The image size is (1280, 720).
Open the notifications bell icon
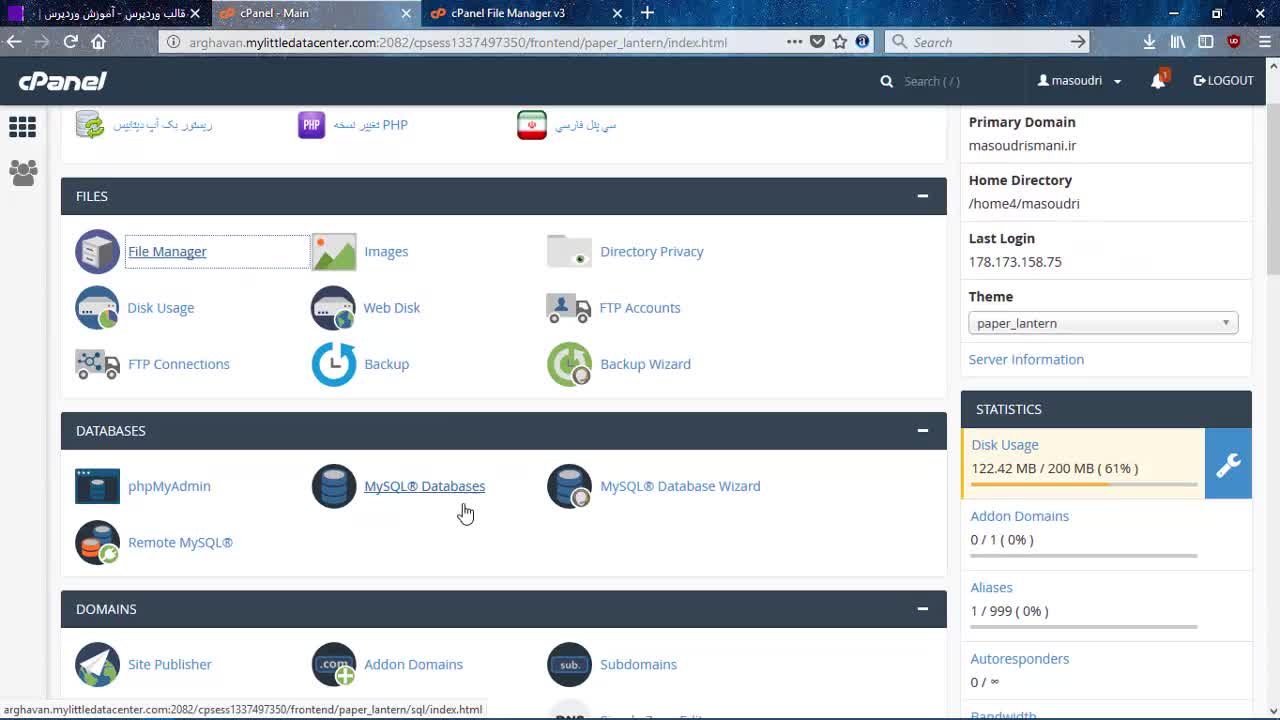(x=1158, y=81)
